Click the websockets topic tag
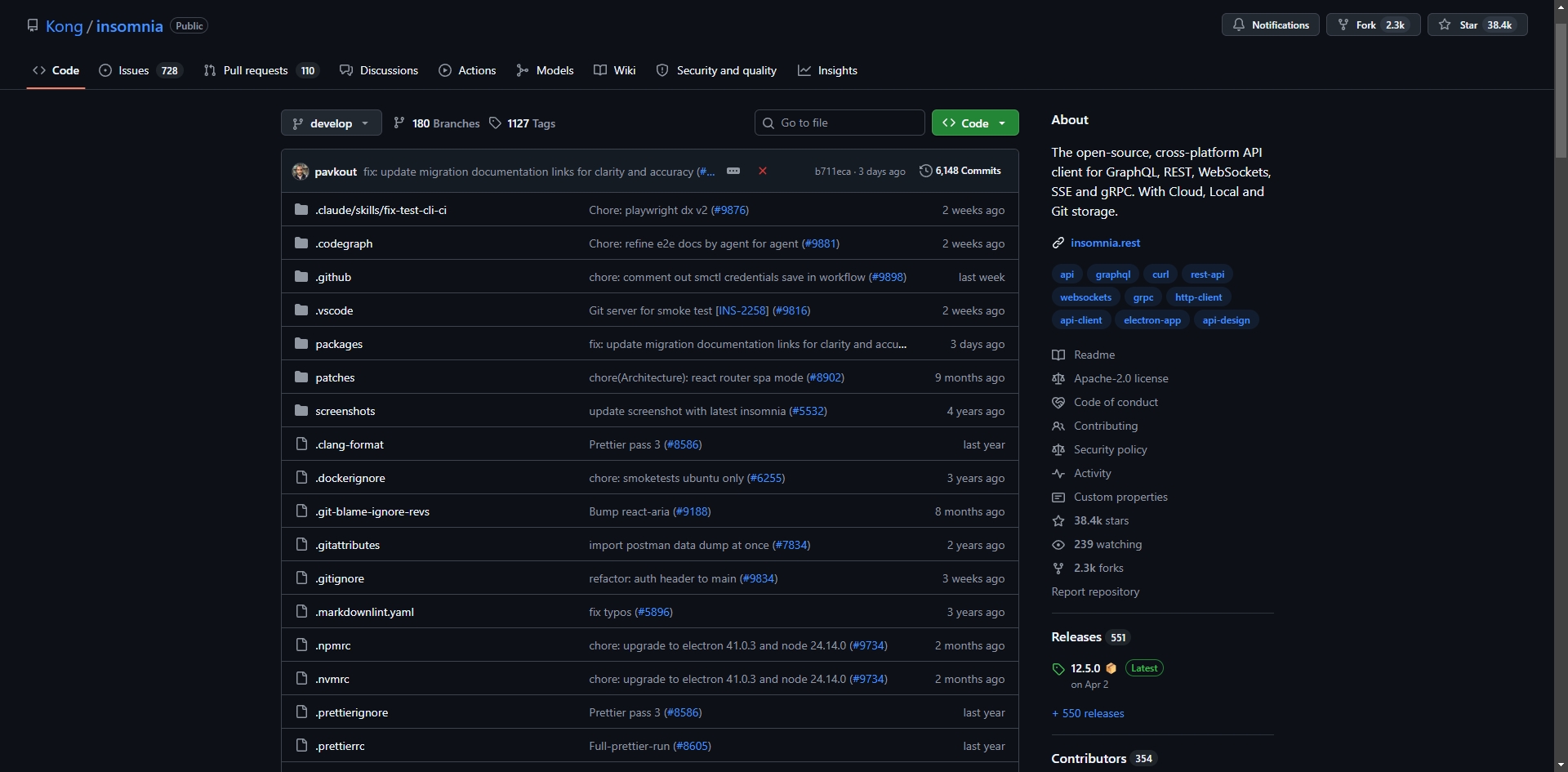This screenshot has width=1568, height=772. [1085, 297]
